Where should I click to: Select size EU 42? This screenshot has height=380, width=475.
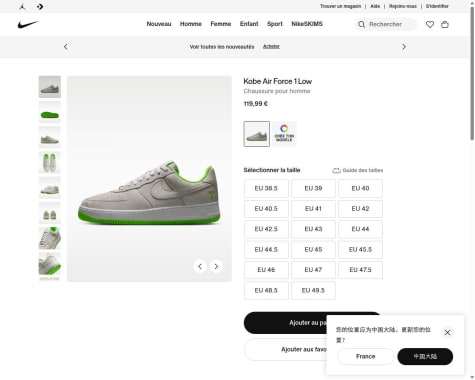click(x=360, y=209)
